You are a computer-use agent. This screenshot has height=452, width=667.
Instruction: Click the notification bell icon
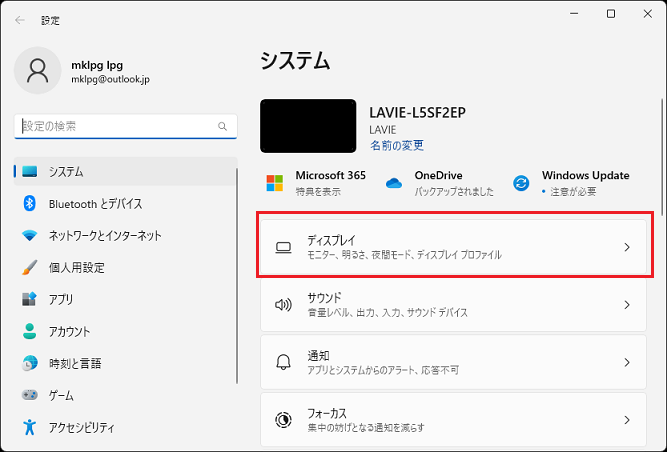(x=283, y=362)
